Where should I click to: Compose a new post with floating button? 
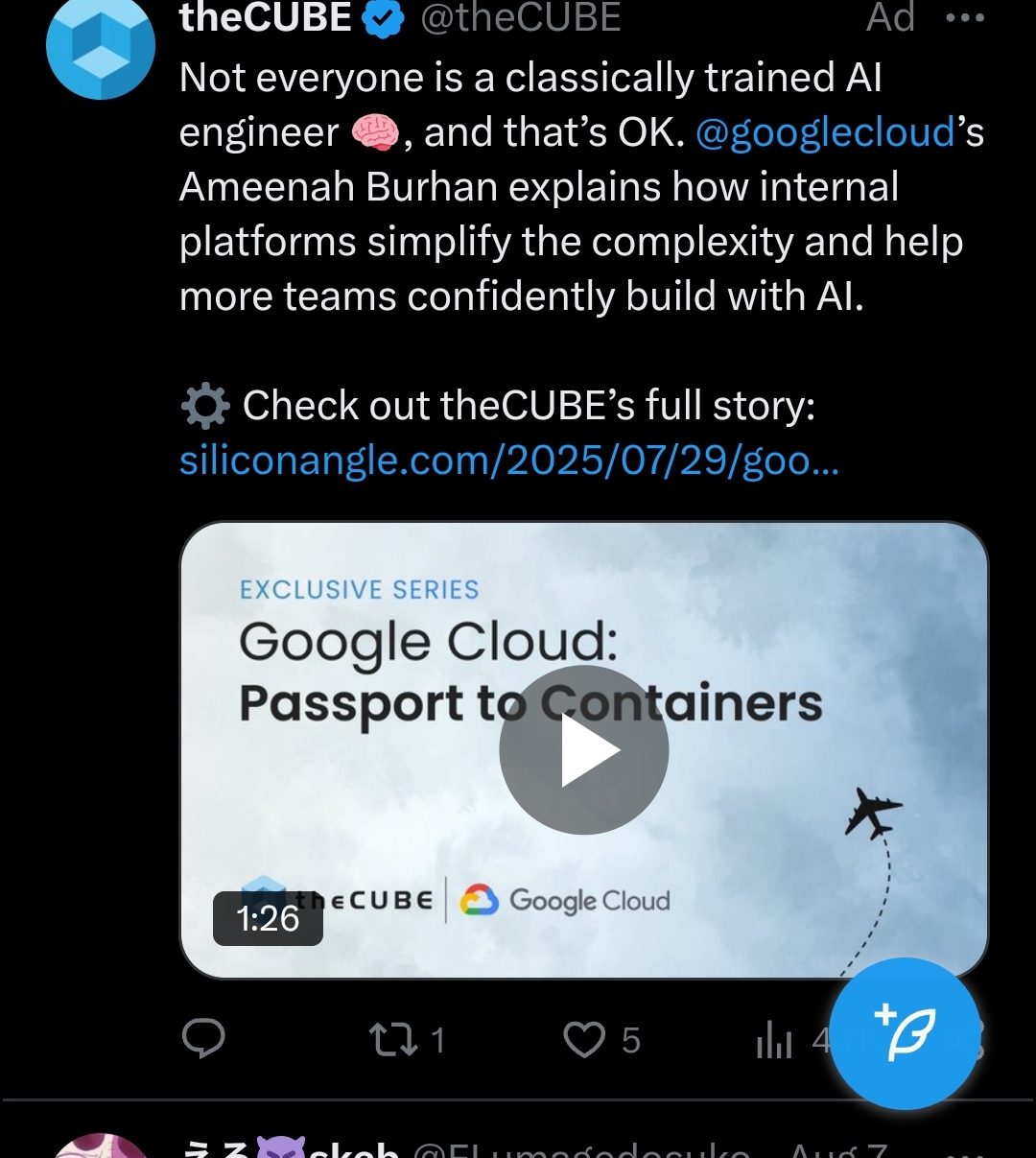[905, 1033]
